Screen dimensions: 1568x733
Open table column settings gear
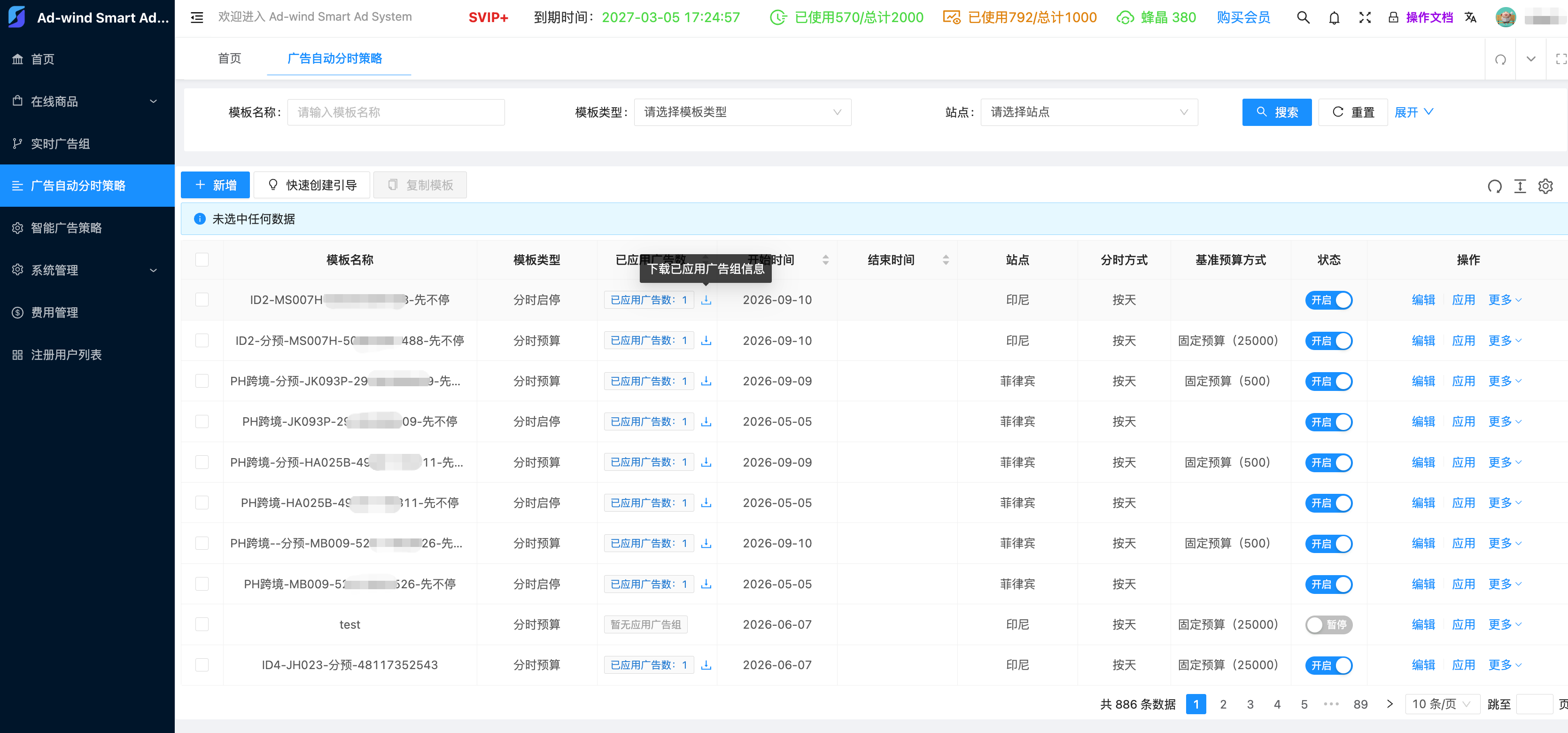tap(1545, 186)
